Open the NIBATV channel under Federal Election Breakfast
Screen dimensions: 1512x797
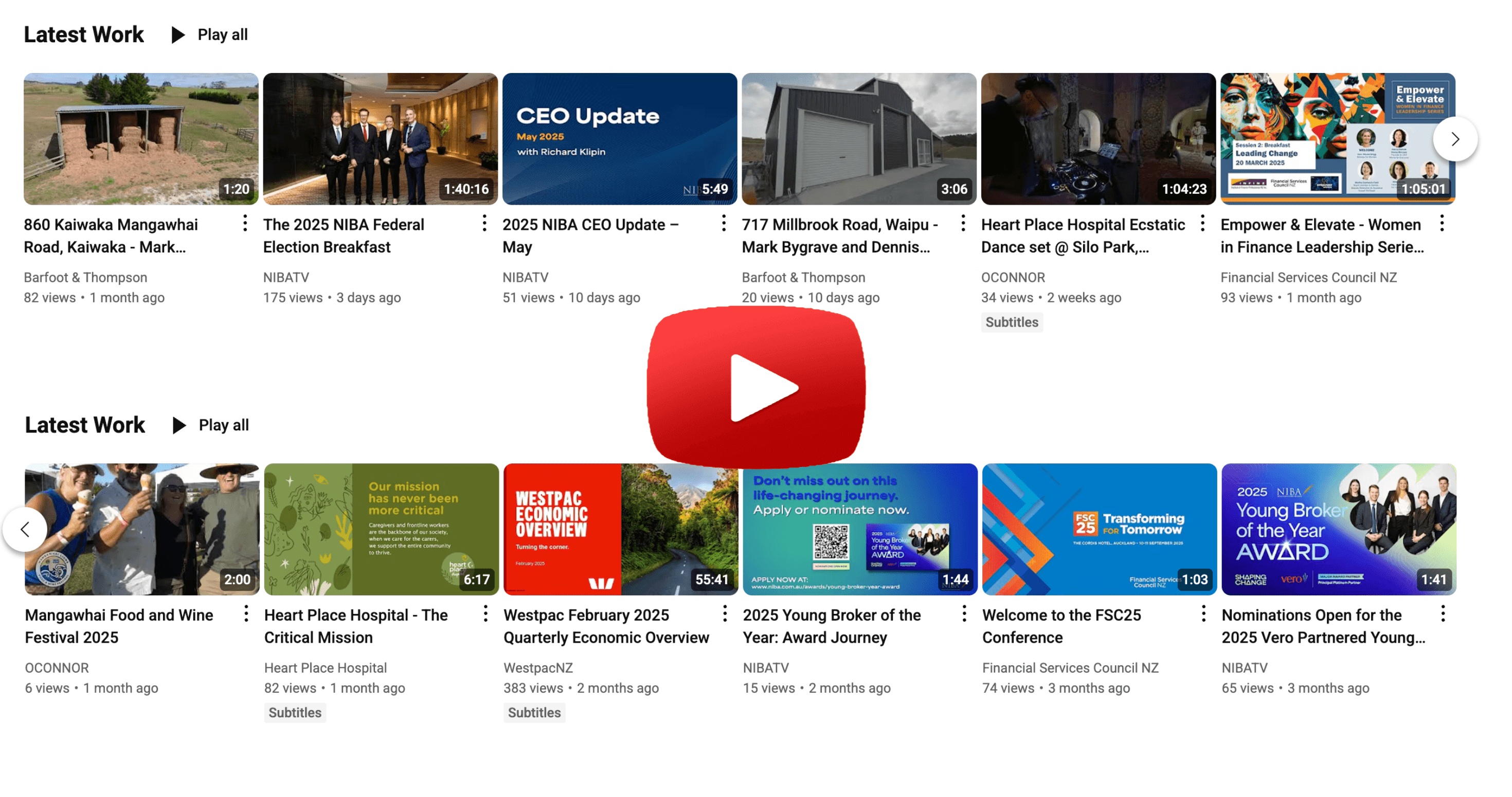286,277
